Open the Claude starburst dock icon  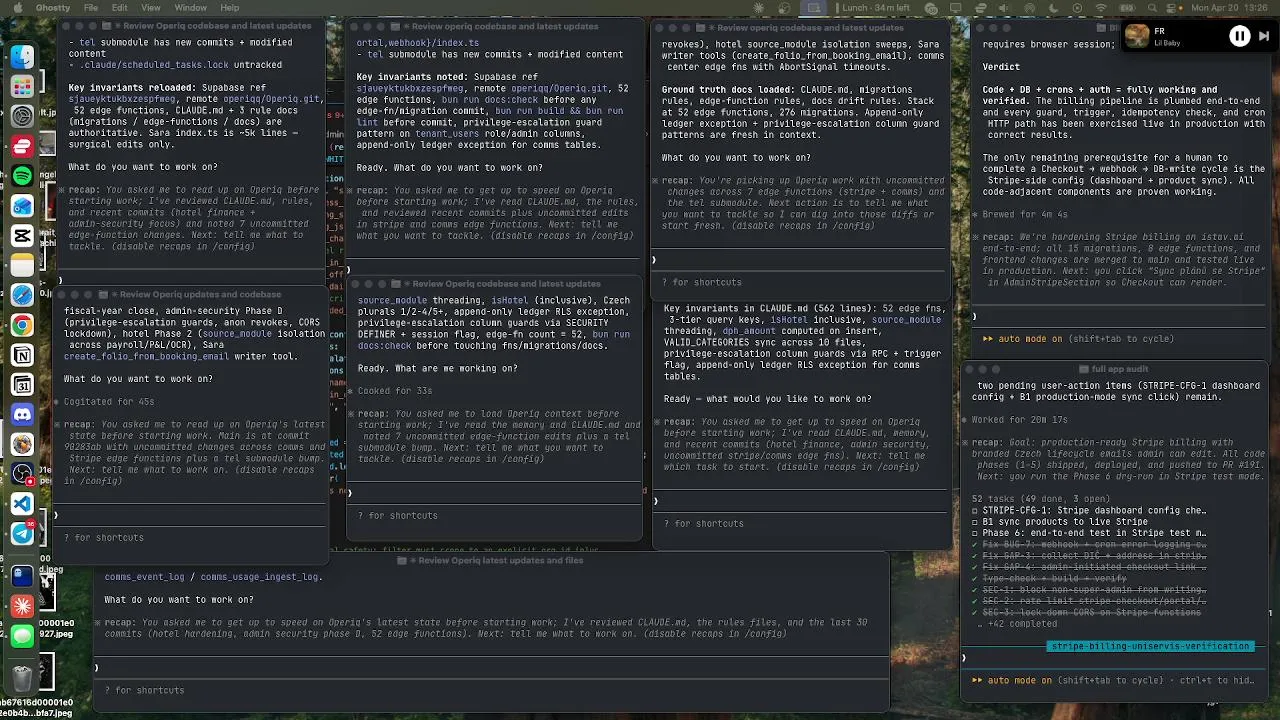(22, 605)
